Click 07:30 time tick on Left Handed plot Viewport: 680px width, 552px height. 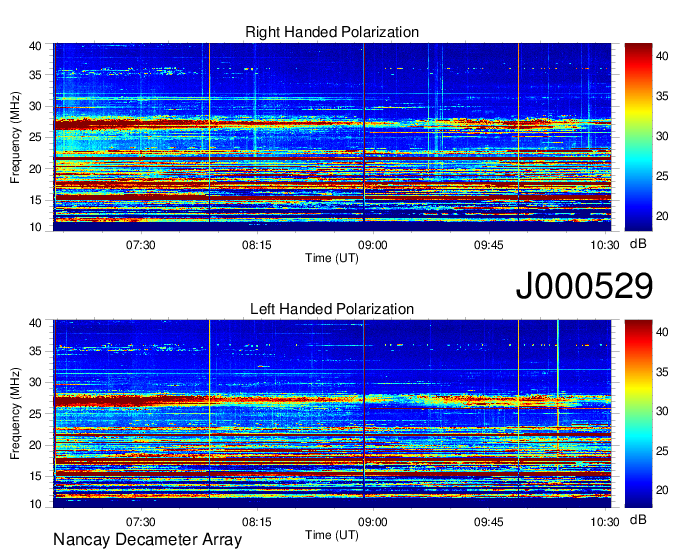point(141,522)
